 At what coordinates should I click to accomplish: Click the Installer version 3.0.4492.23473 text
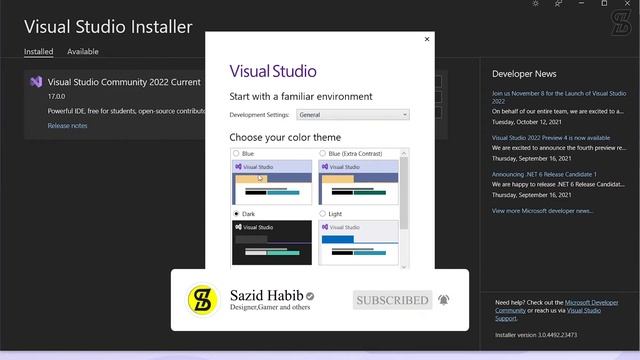pos(536,335)
